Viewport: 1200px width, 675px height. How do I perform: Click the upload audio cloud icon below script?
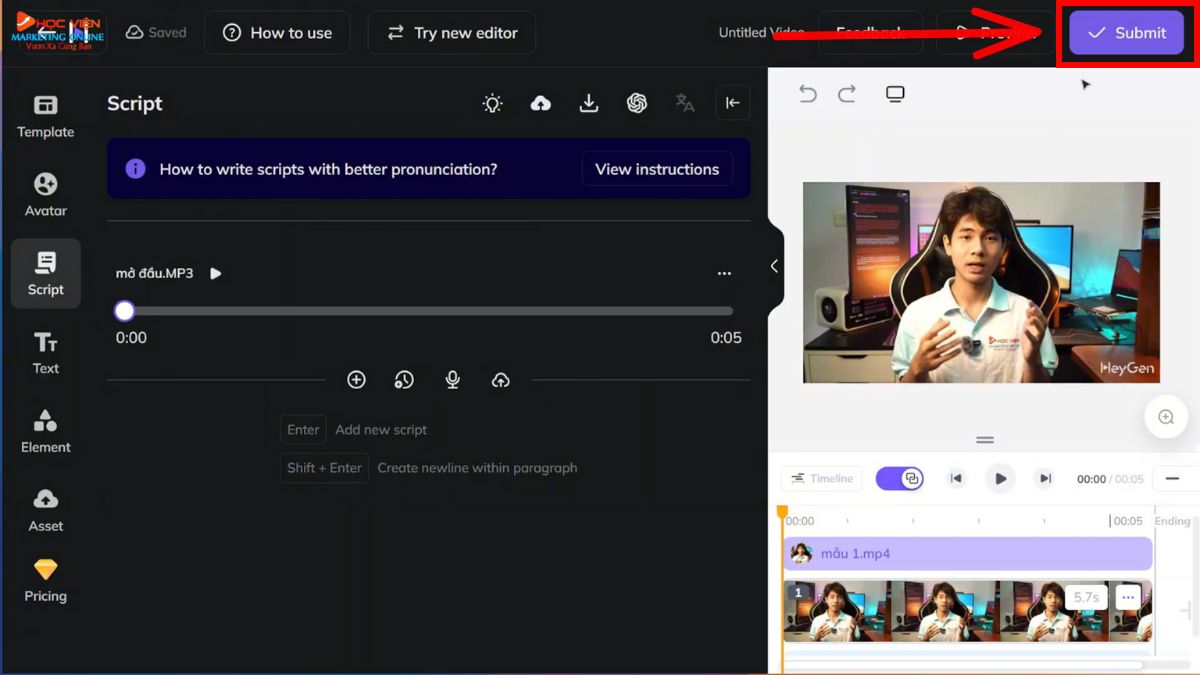tap(501, 380)
